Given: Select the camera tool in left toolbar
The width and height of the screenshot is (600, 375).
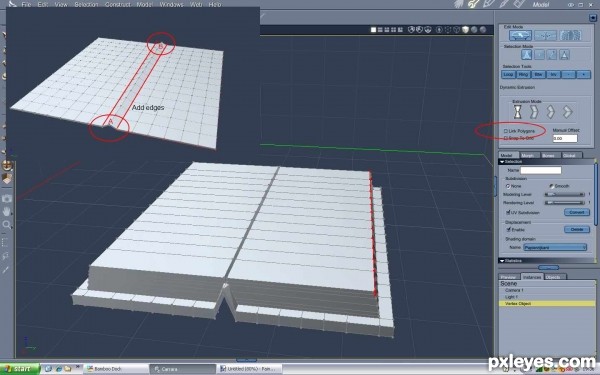Looking at the screenshot, I should (x=7, y=198).
